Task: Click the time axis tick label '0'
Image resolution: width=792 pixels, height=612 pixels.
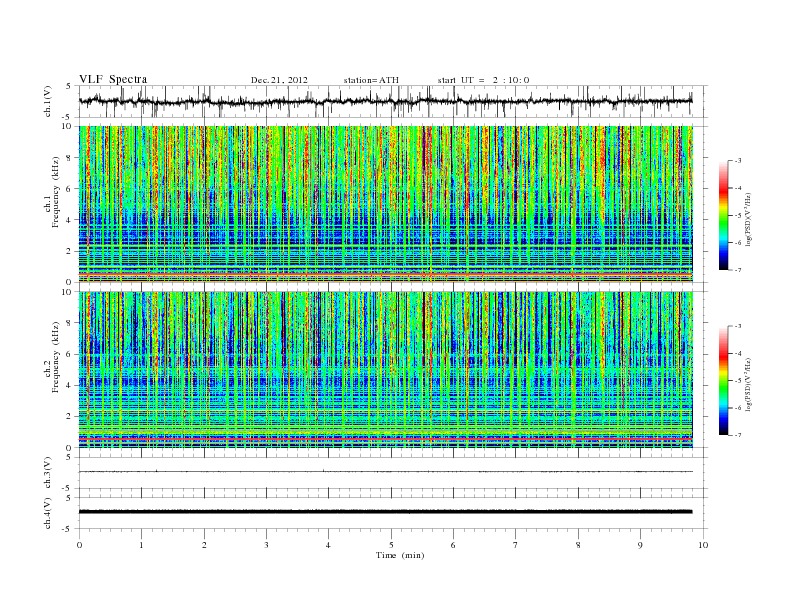Action: tap(79, 545)
